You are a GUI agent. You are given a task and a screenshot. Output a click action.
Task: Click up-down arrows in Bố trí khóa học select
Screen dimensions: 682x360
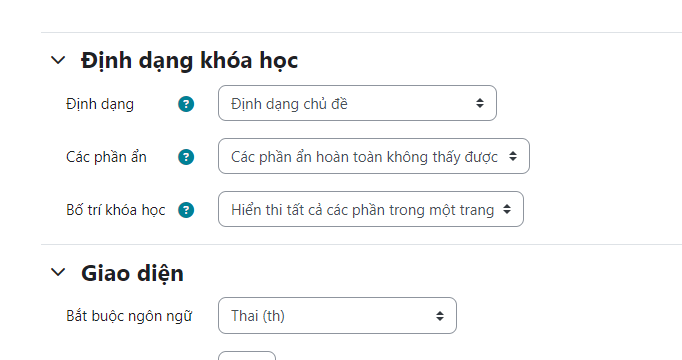pyautogui.click(x=507, y=209)
